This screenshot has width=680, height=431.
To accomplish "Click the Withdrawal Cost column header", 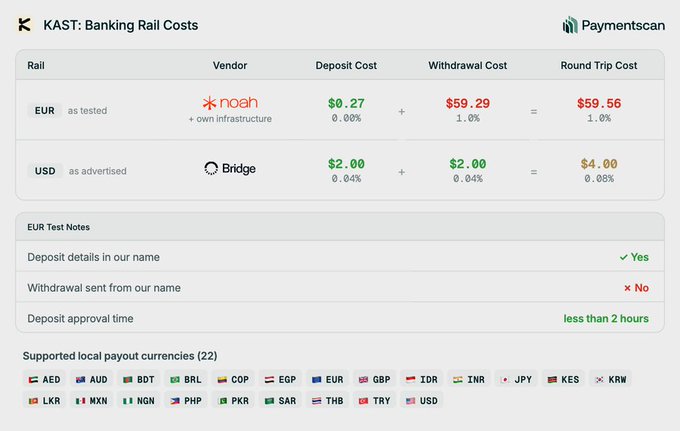I will (468, 65).
